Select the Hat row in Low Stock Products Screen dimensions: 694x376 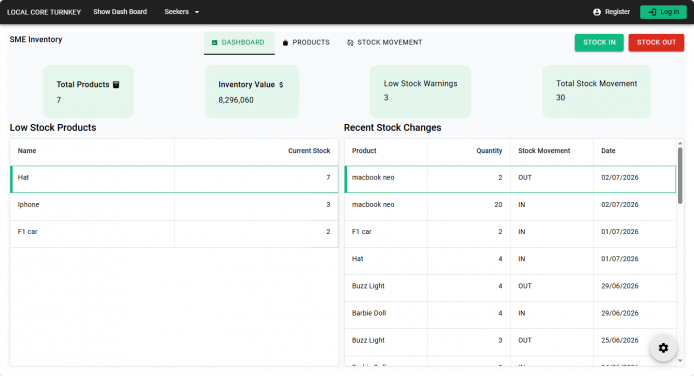tap(174, 179)
